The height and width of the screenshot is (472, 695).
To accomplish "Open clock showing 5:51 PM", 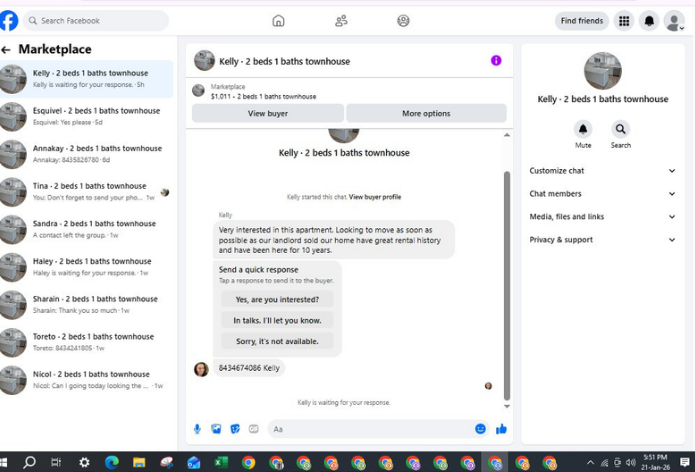I will (655, 462).
